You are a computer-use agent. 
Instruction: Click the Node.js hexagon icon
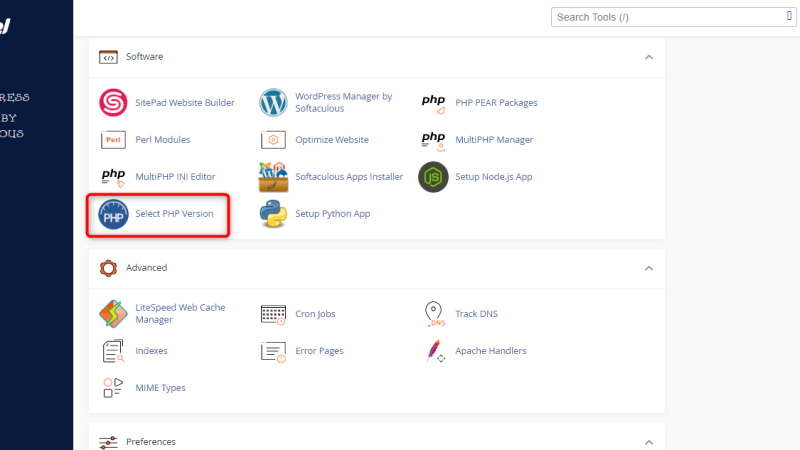point(433,177)
